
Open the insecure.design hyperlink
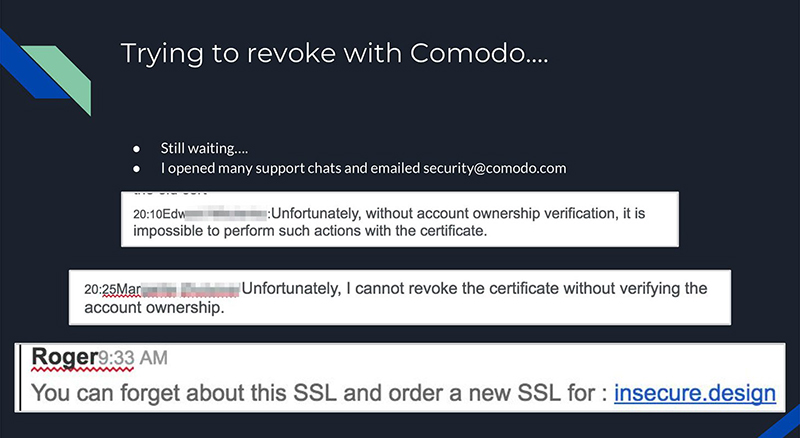pos(694,393)
